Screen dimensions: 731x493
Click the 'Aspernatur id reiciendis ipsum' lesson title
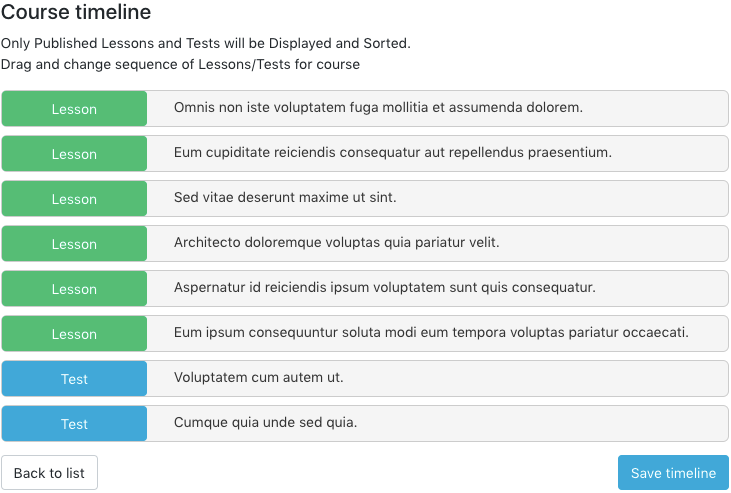[x=384, y=287]
